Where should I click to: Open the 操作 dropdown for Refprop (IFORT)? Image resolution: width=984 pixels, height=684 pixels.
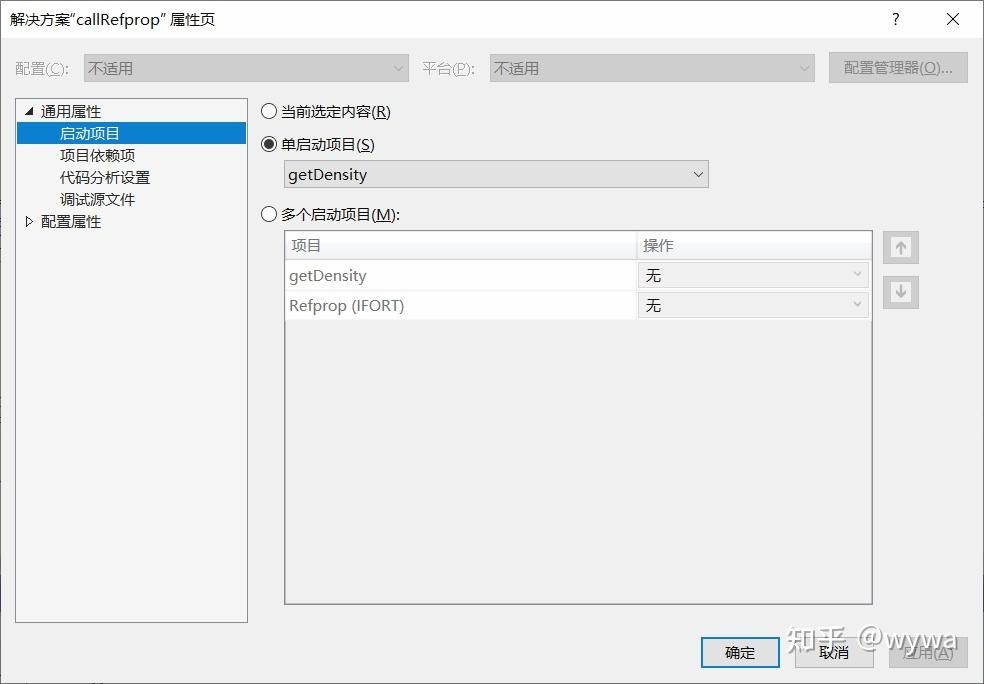point(857,305)
